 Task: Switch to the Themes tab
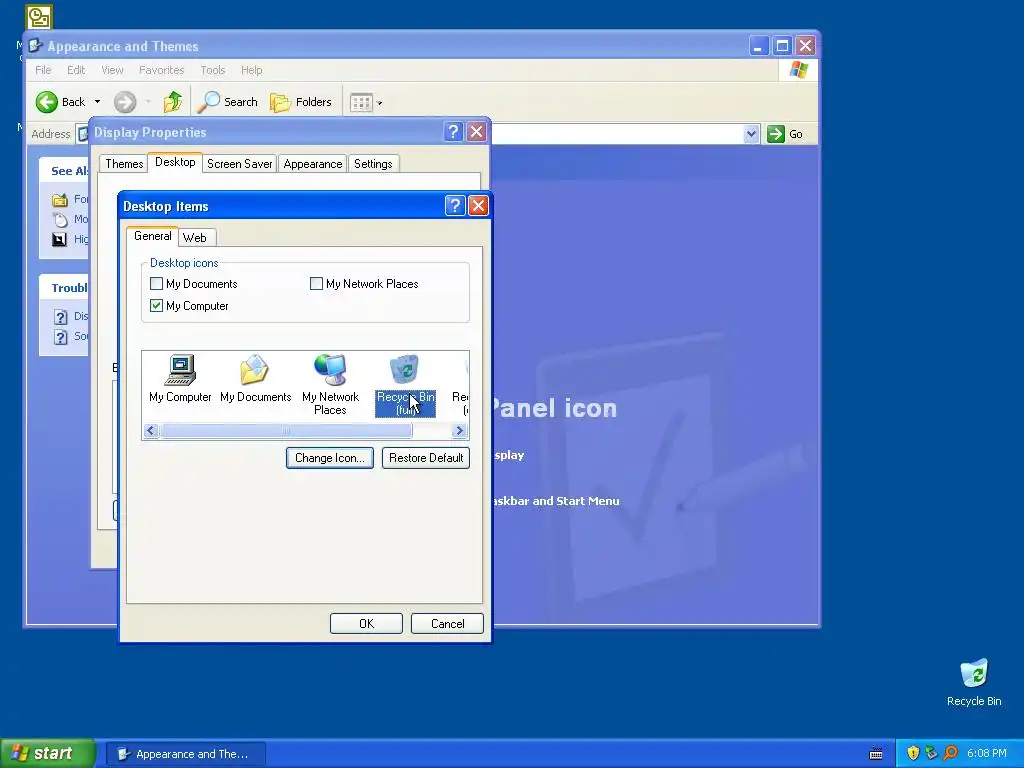pyautogui.click(x=124, y=164)
